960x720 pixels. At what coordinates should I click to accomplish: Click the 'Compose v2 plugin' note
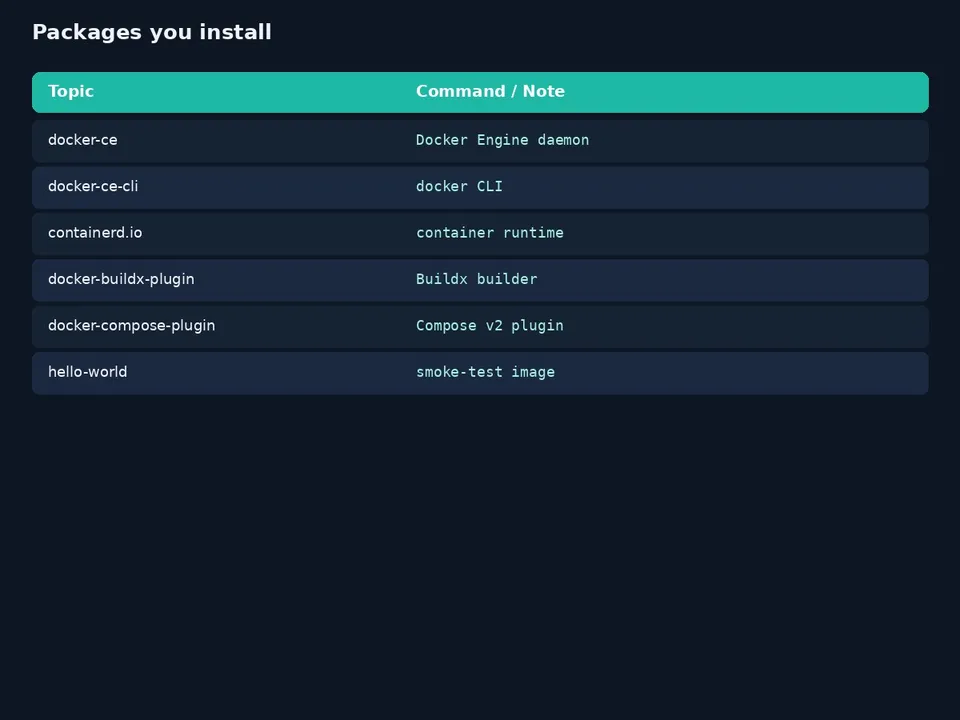point(490,326)
